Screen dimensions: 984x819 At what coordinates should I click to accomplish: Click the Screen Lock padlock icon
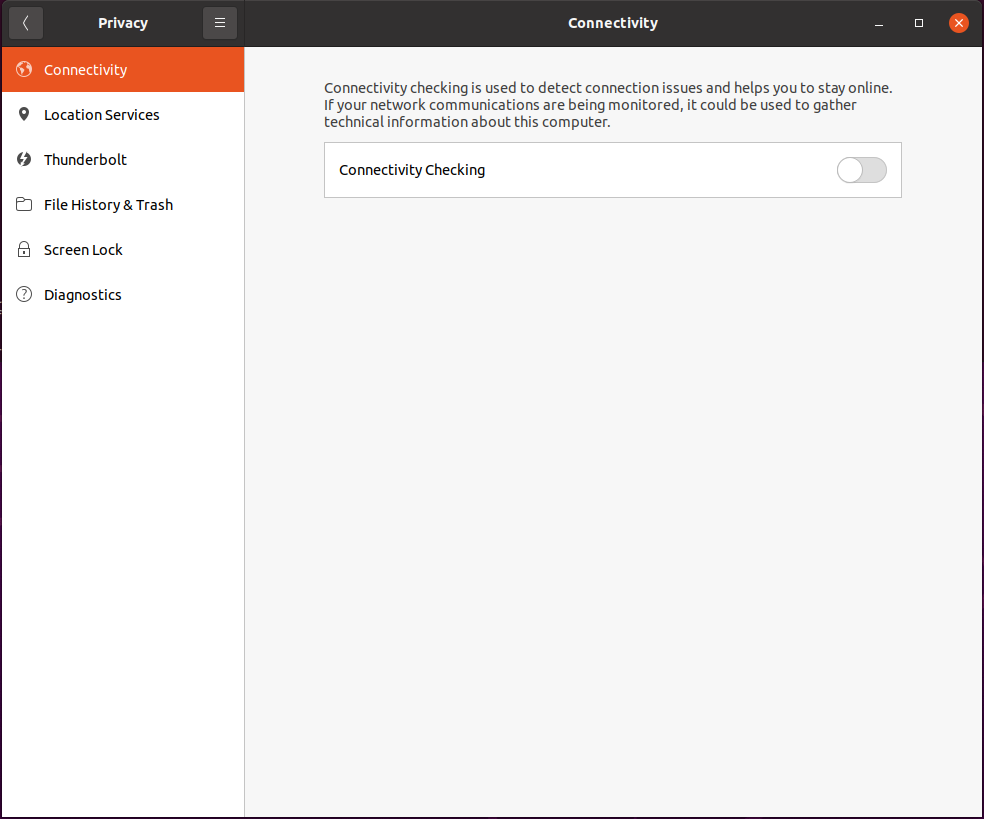pyautogui.click(x=24, y=249)
